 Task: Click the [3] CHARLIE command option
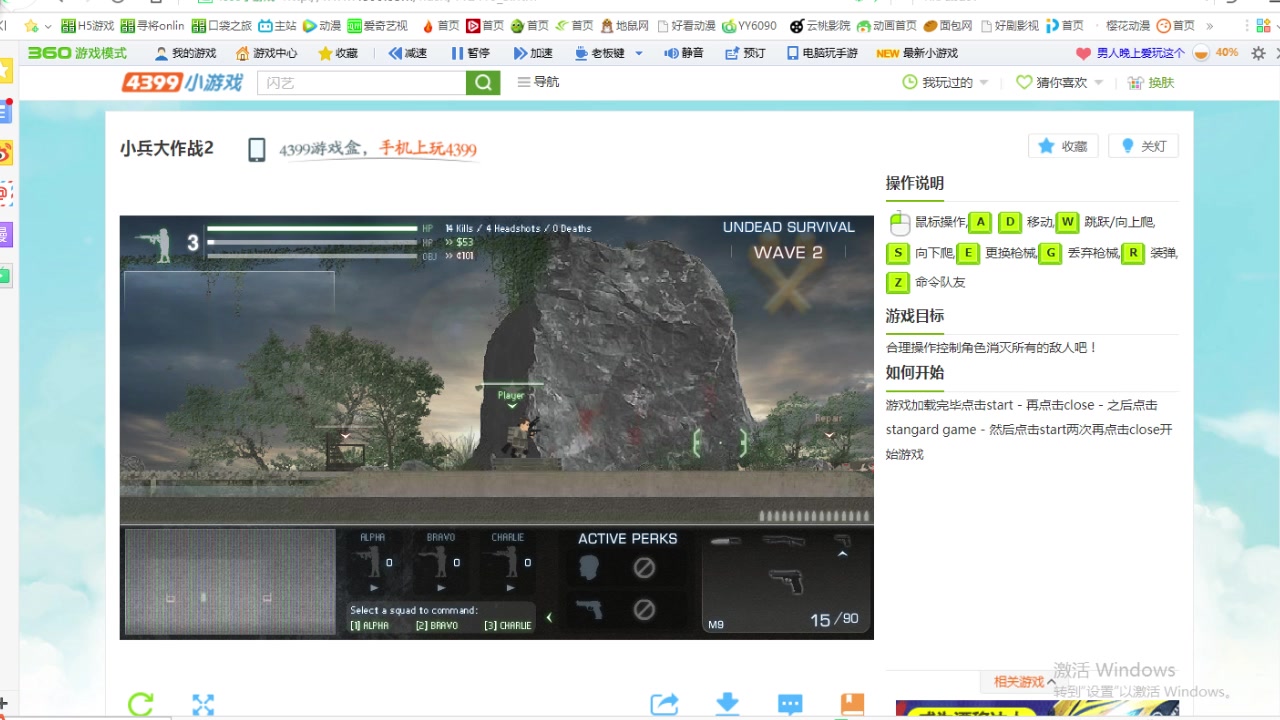[508, 626]
